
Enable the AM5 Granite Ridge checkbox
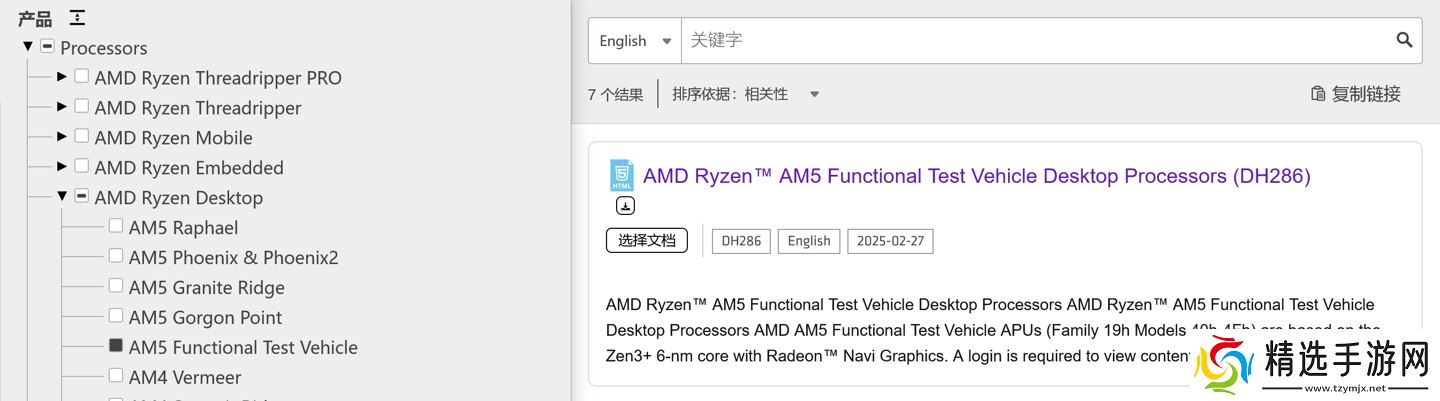[x=116, y=286]
